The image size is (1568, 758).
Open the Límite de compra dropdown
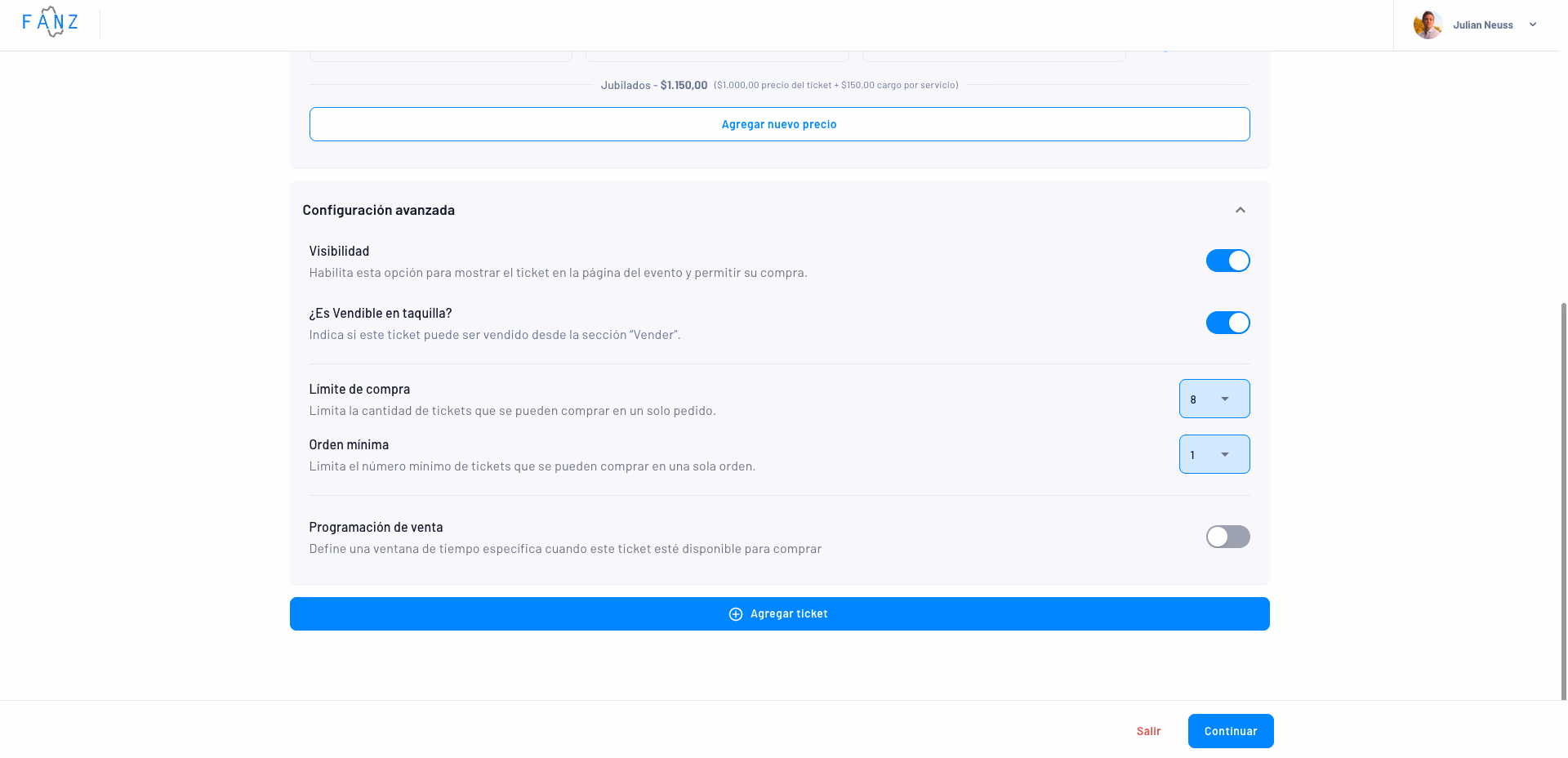1214,399
